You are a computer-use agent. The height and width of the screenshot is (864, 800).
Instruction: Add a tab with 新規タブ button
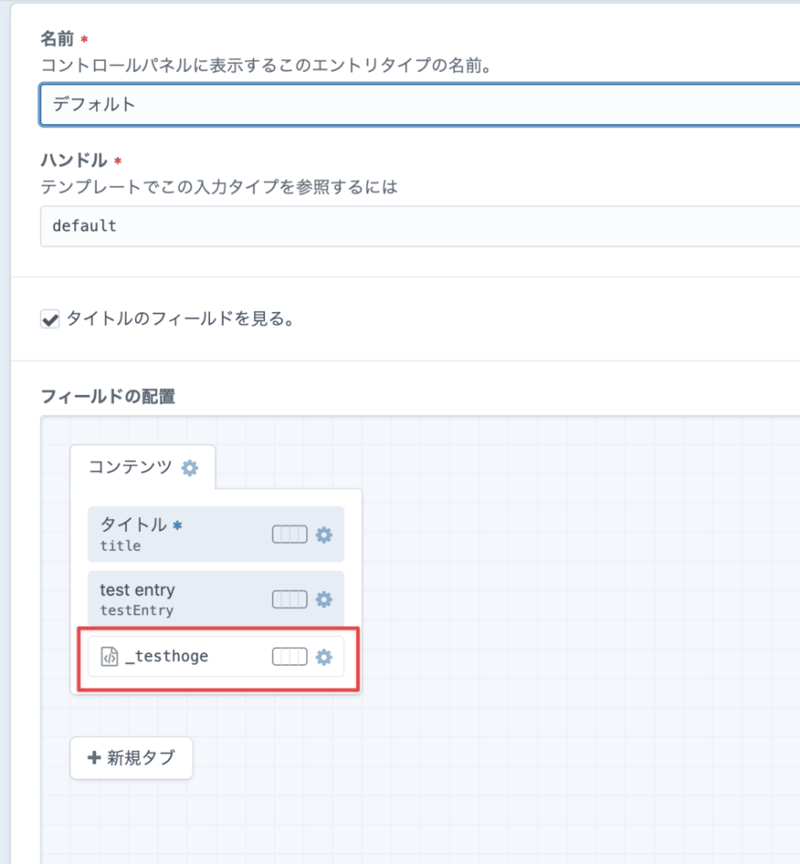131,758
